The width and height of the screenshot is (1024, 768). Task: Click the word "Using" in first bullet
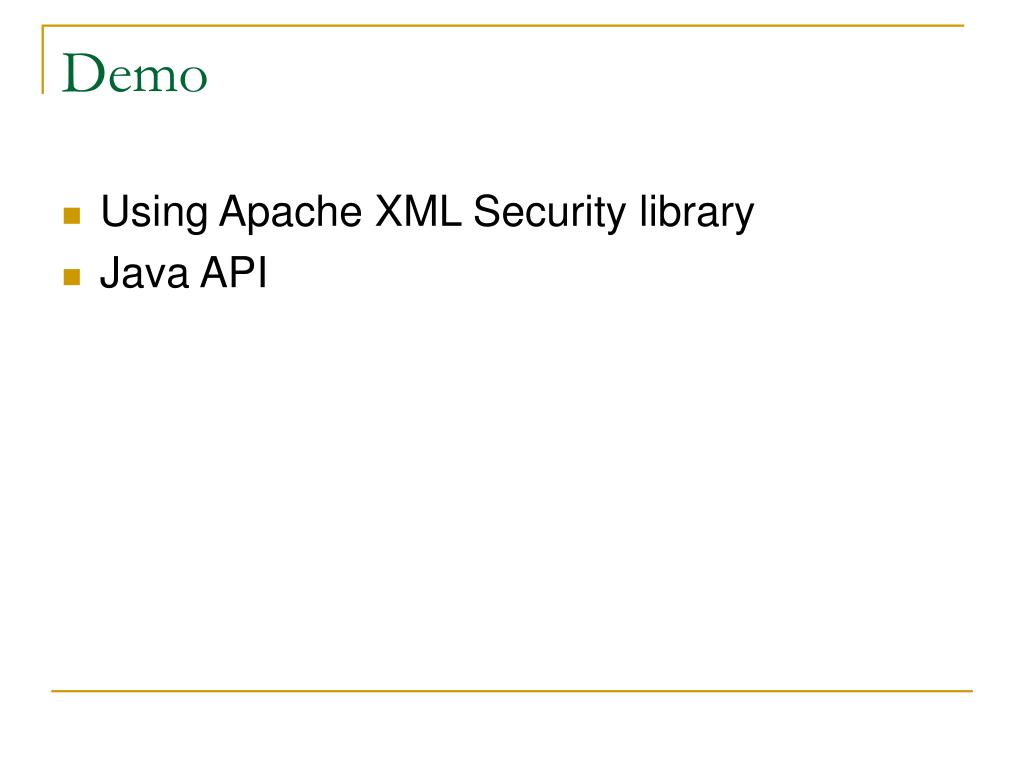coord(154,213)
